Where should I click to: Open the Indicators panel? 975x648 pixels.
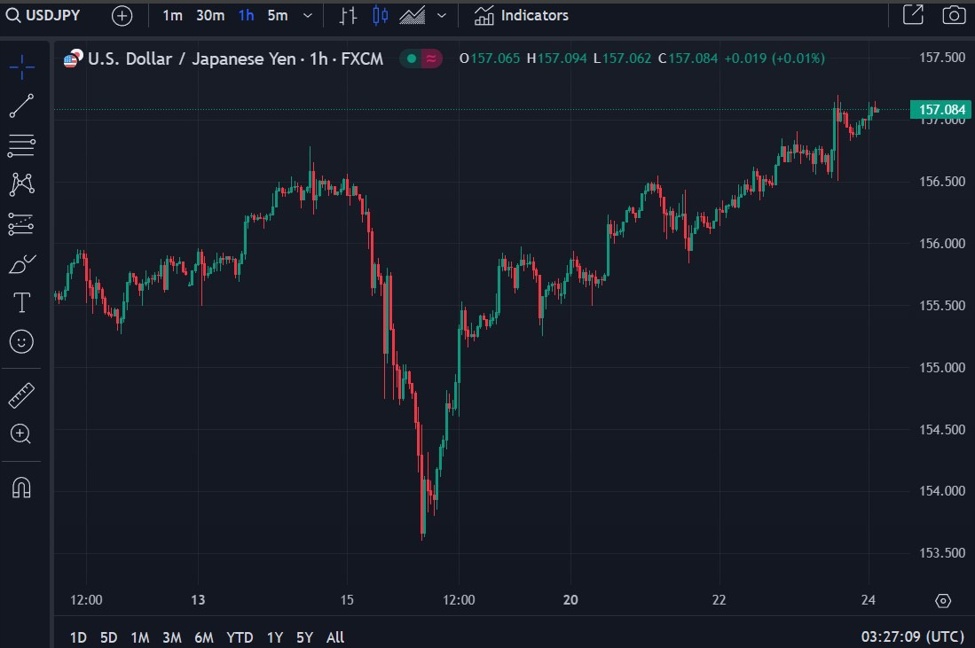pos(520,16)
